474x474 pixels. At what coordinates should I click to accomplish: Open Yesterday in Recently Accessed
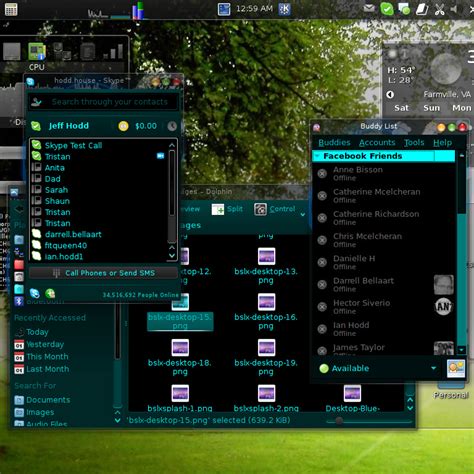coord(39,344)
